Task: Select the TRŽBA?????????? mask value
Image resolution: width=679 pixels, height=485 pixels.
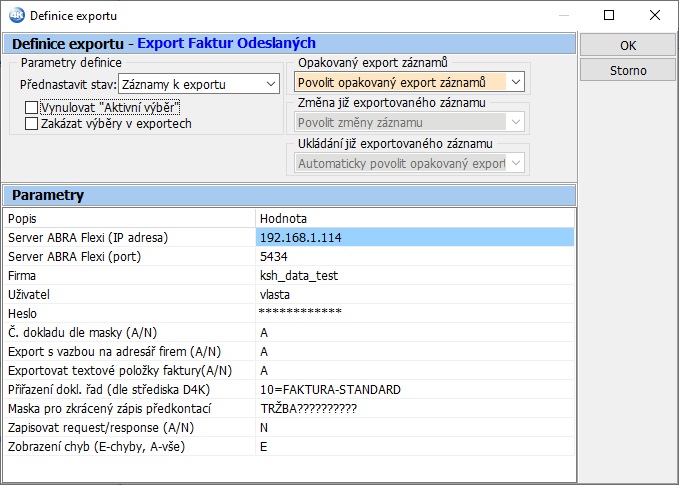Action: pos(415,408)
